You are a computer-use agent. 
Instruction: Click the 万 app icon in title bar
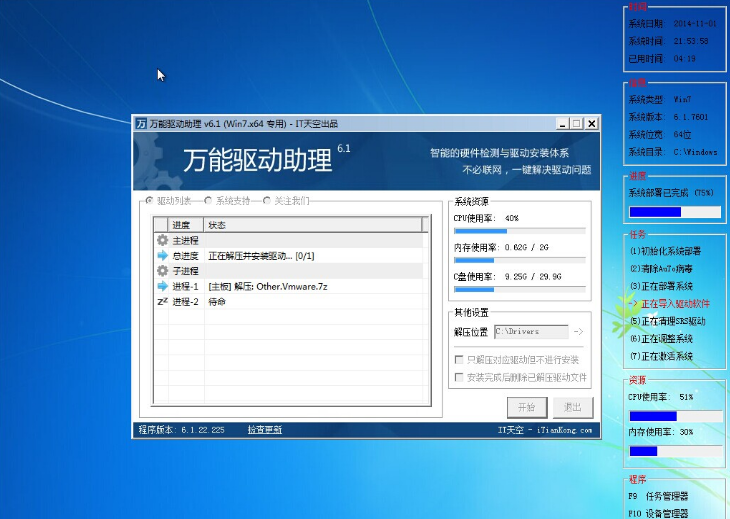click(x=141, y=124)
